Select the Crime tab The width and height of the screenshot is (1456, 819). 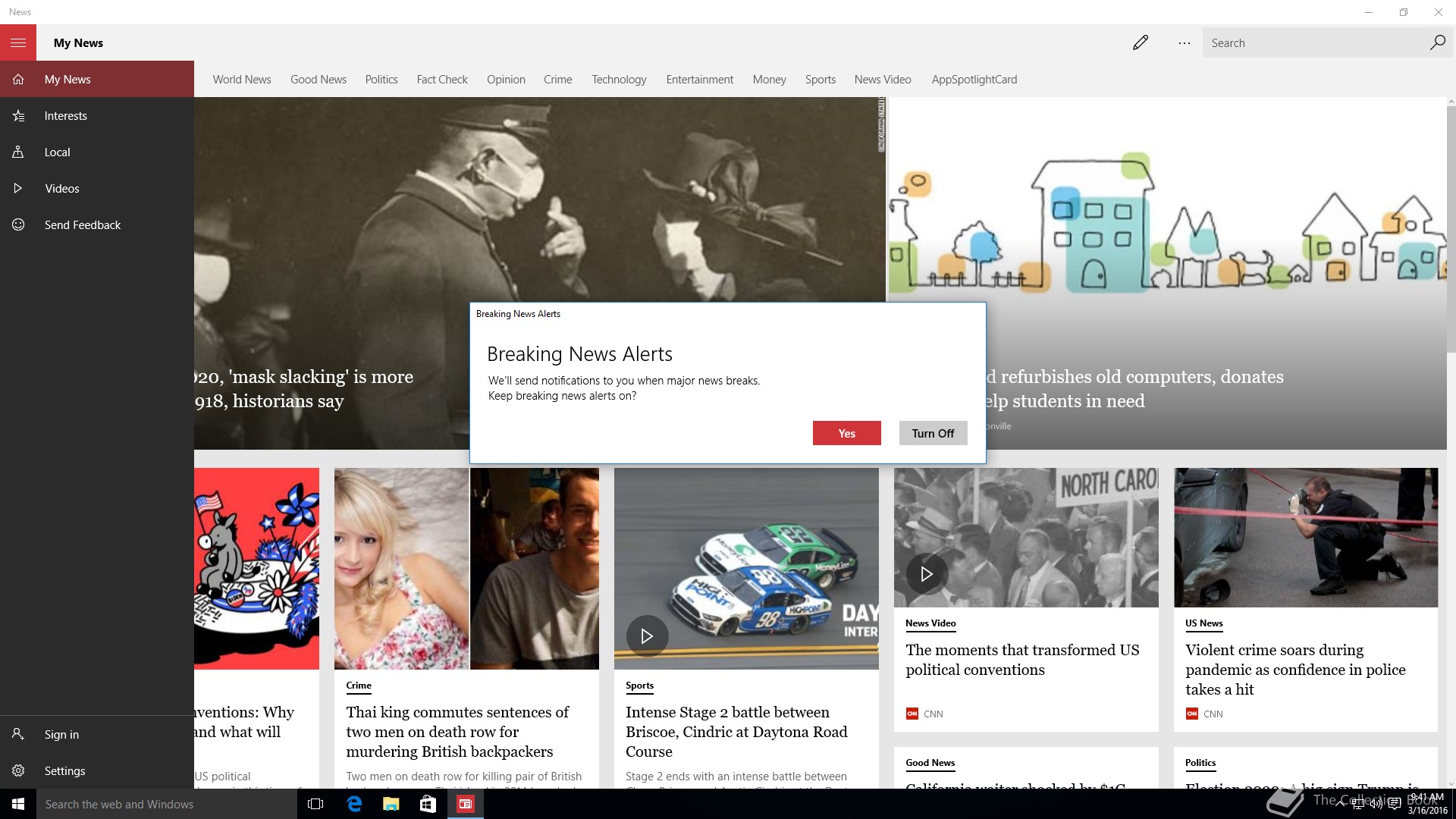[558, 80]
